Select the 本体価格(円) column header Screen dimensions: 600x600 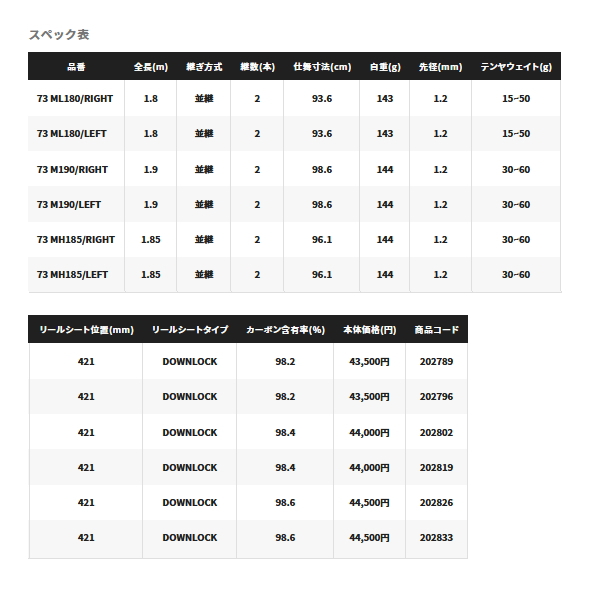click(x=370, y=330)
